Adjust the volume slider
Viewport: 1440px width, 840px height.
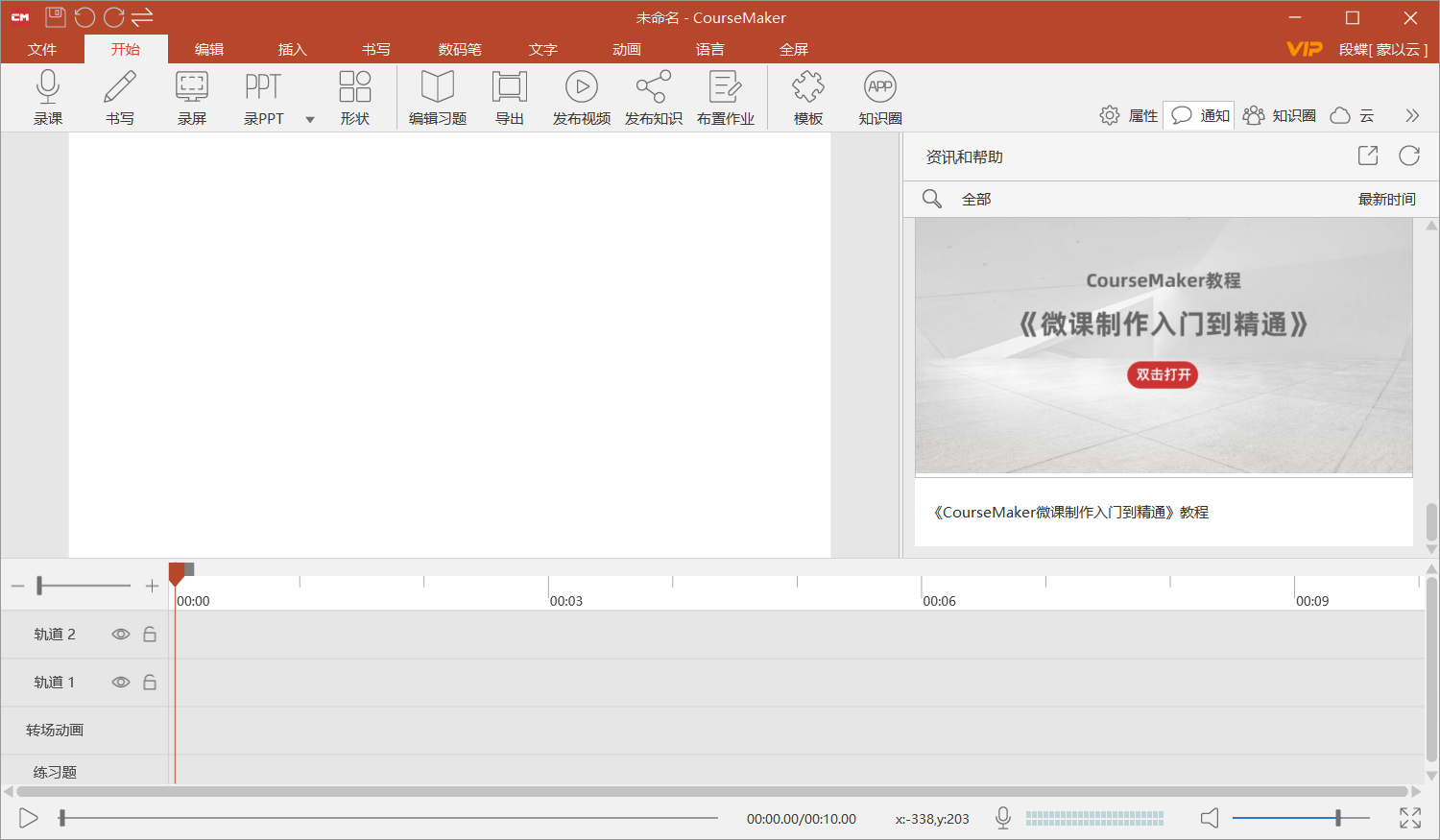click(1301, 818)
